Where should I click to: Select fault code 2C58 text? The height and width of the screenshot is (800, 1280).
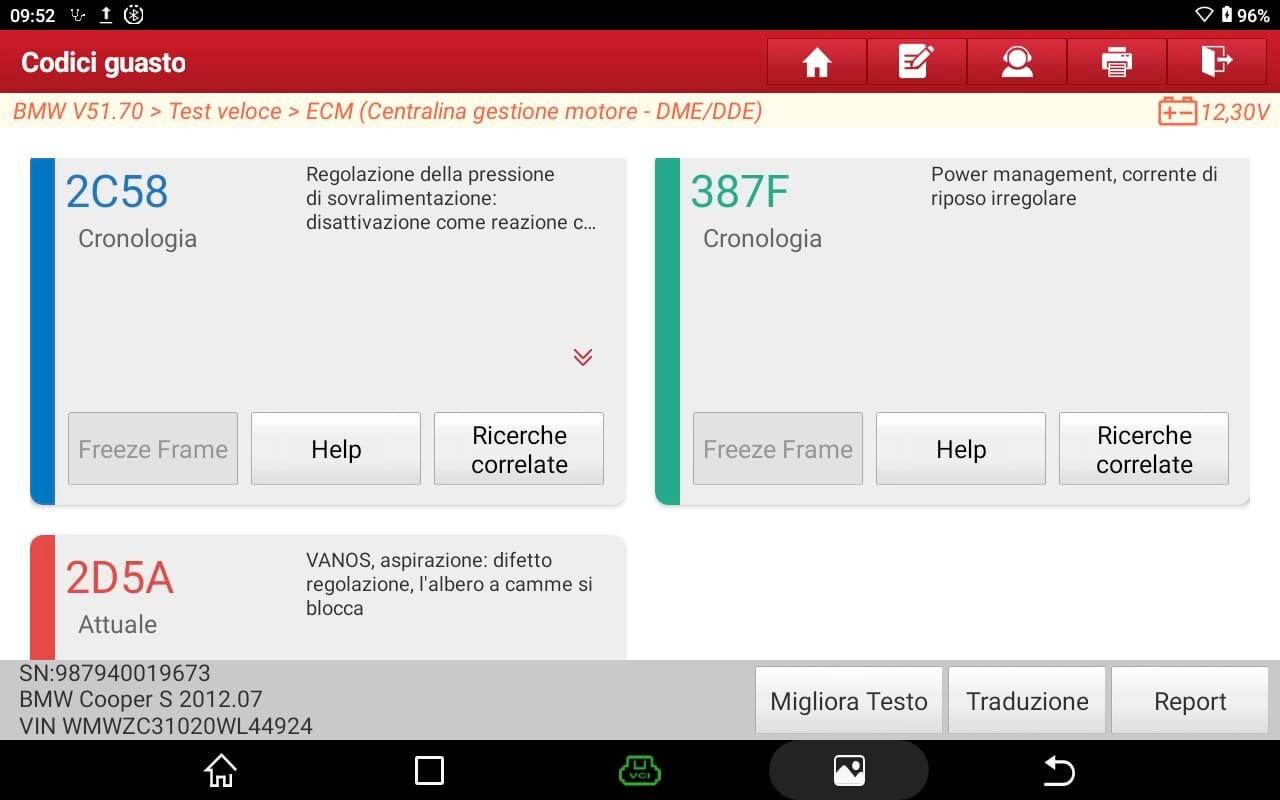pyautogui.click(x=117, y=192)
